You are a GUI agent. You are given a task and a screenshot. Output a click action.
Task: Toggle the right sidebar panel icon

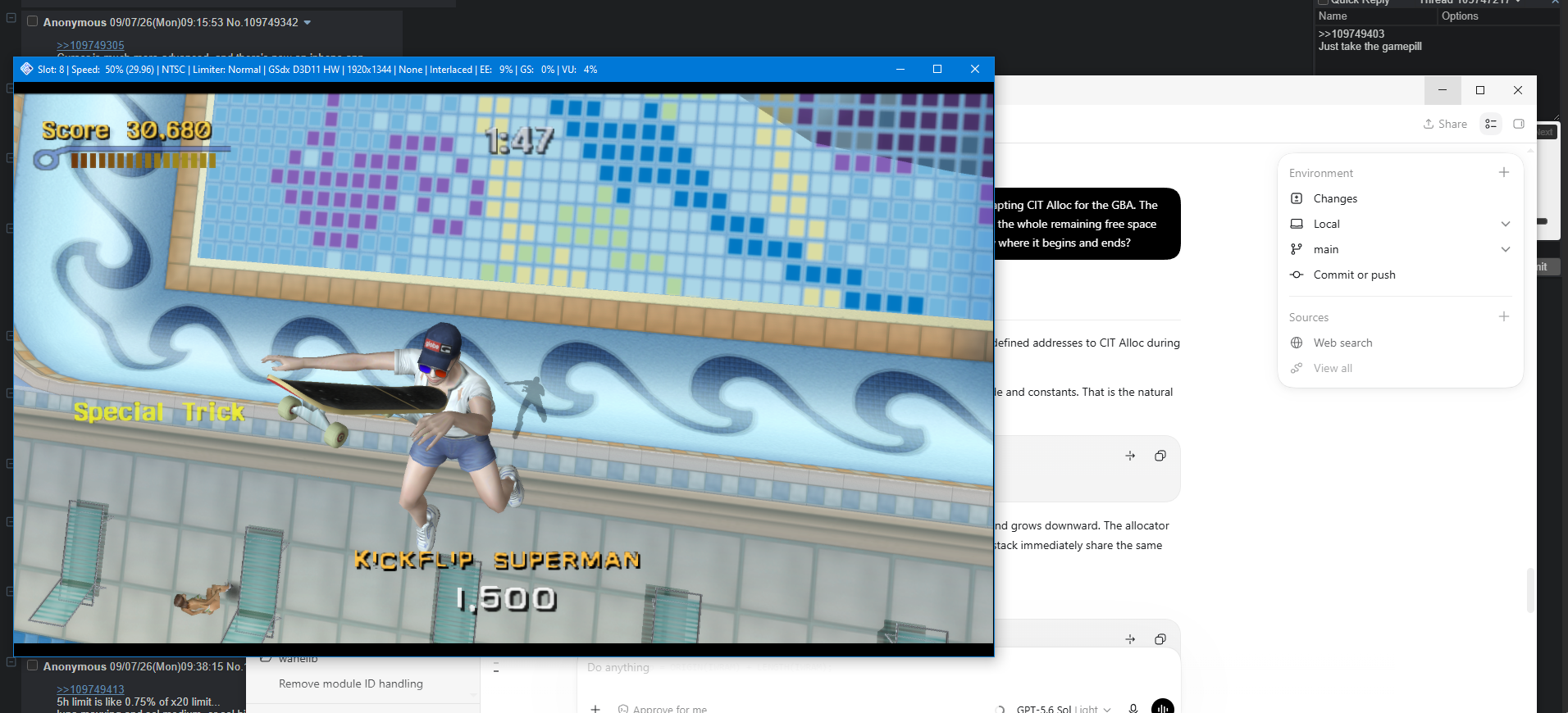[x=1519, y=124]
